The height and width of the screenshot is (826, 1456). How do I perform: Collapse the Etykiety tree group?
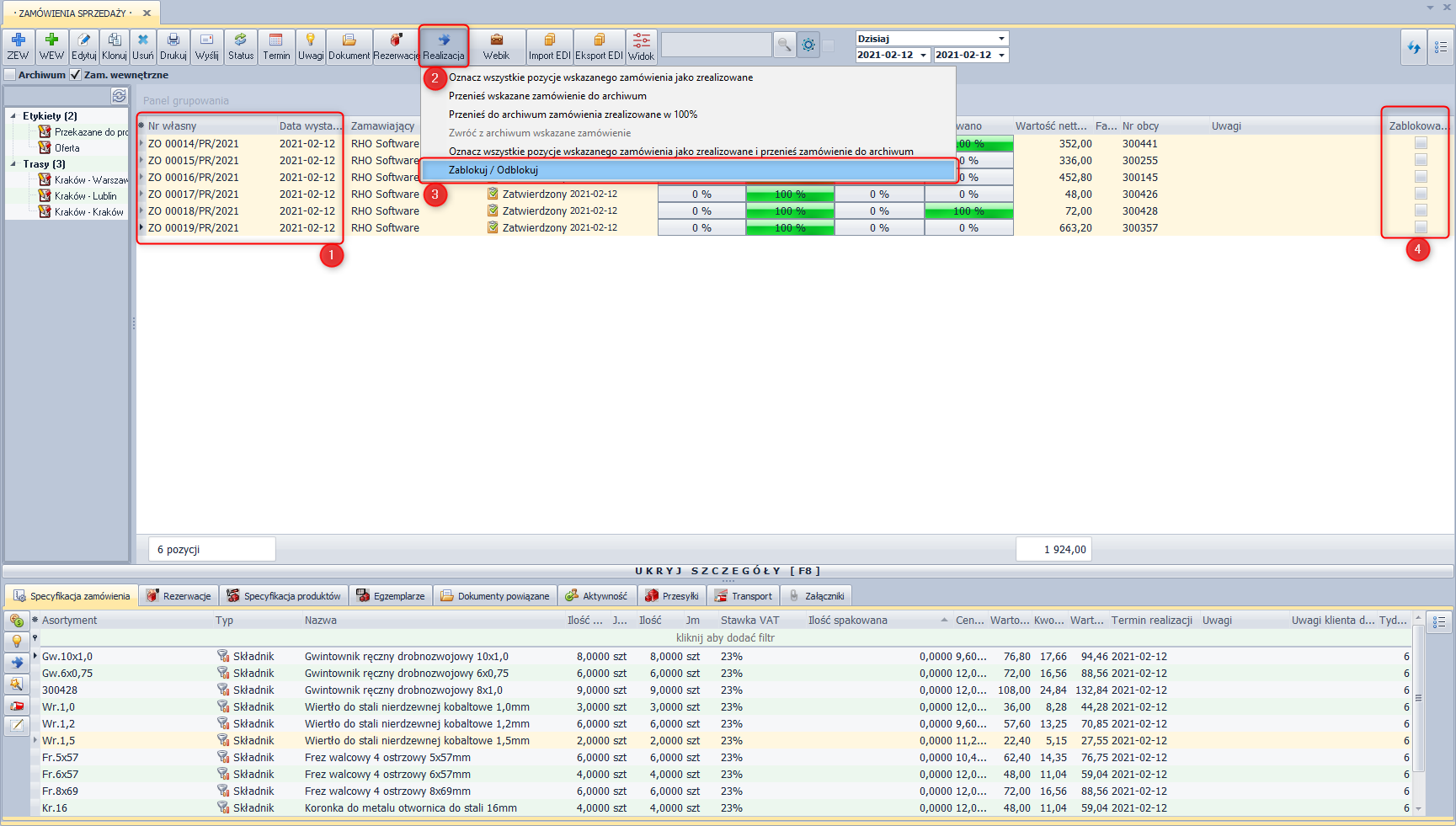13,116
